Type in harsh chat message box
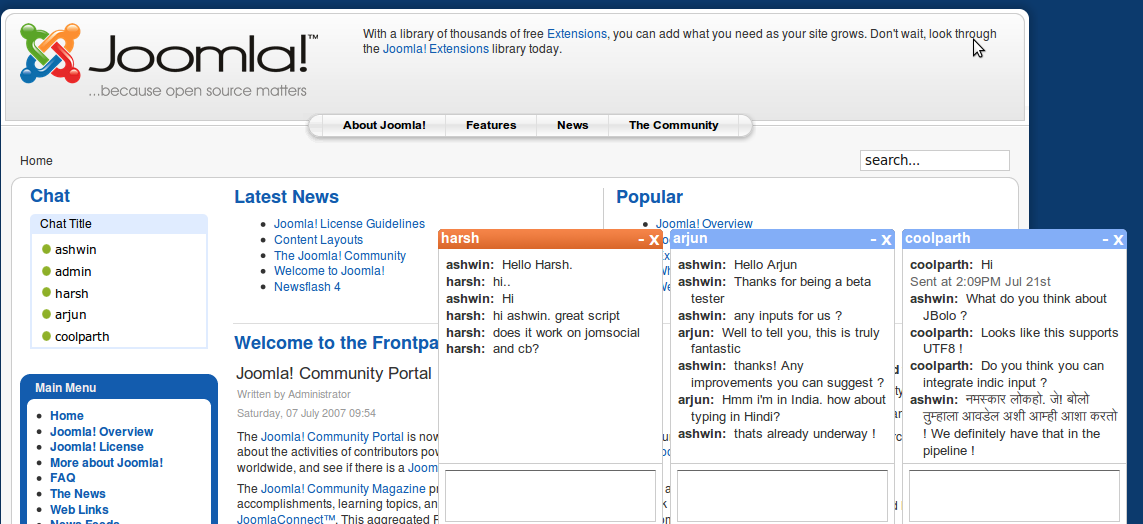The width and height of the screenshot is (1143, 524). point(550,495)
